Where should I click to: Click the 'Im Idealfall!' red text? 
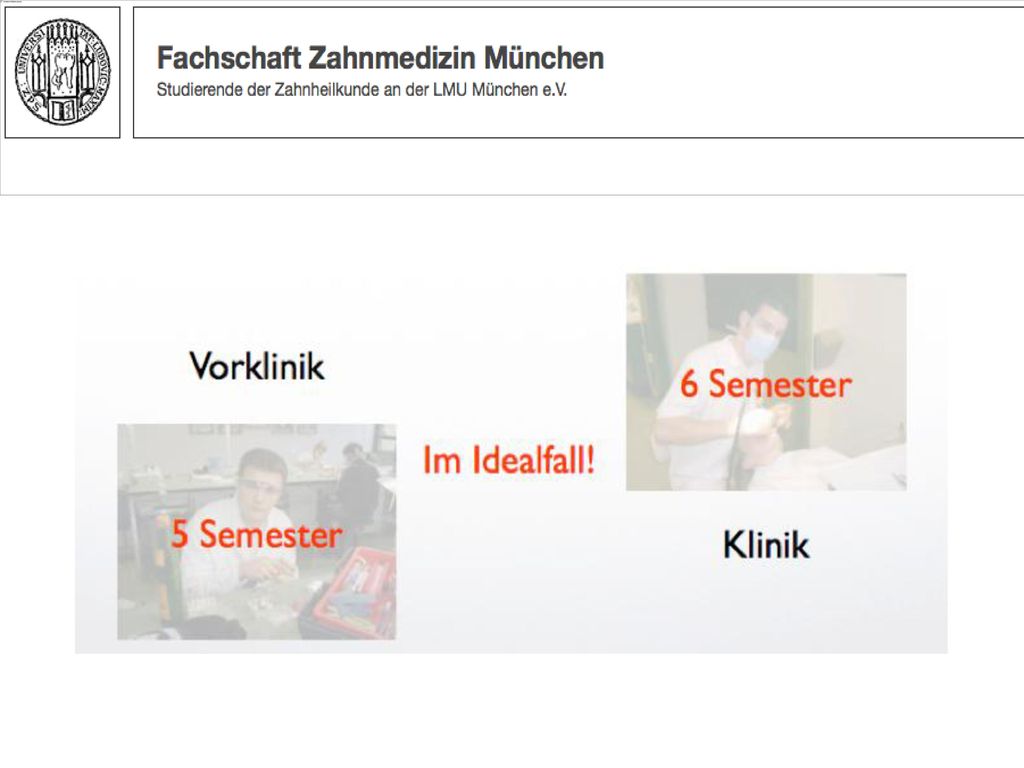(509, 460)
